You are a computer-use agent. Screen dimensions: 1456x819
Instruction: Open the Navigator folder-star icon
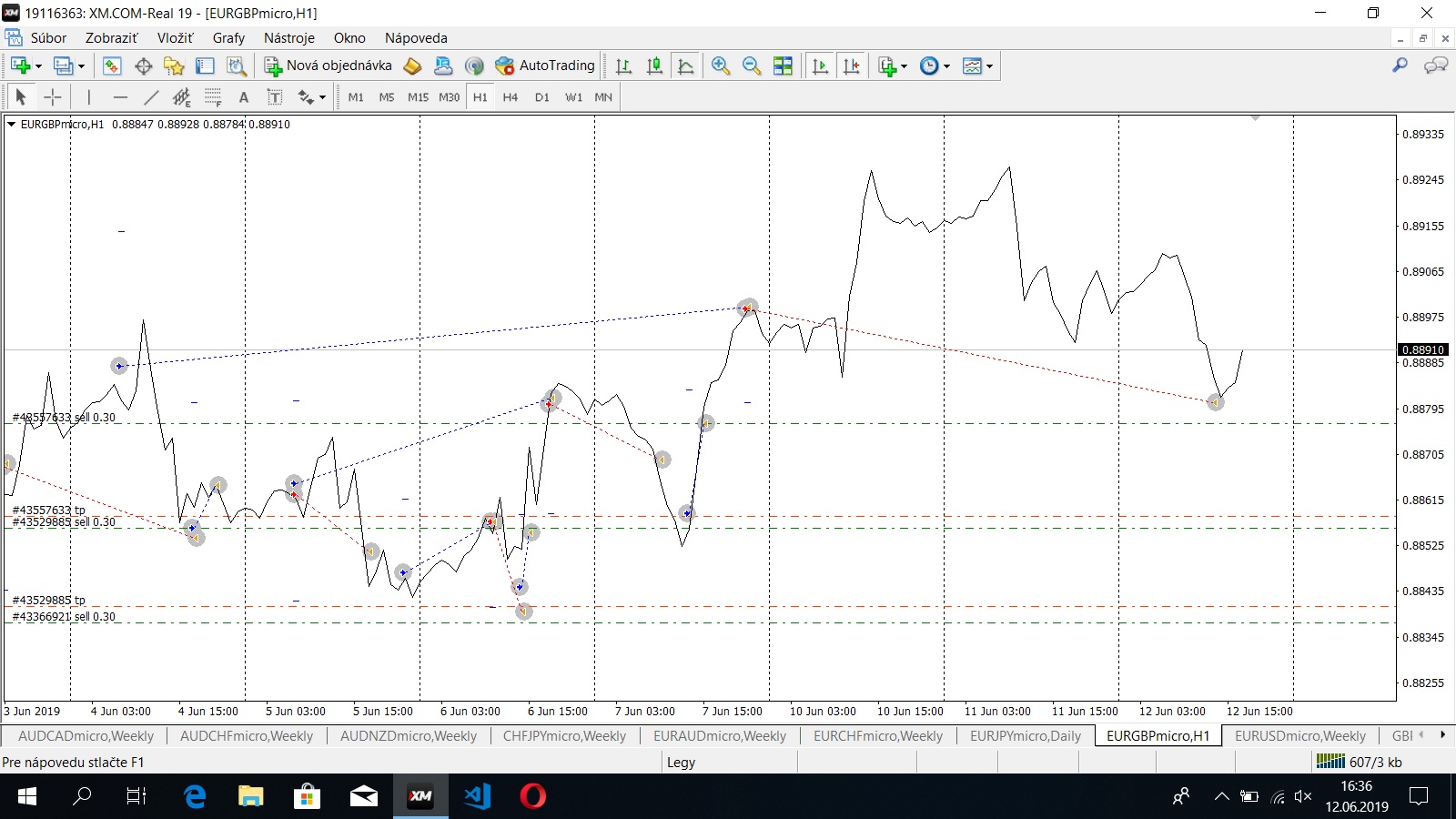point(174,66)
